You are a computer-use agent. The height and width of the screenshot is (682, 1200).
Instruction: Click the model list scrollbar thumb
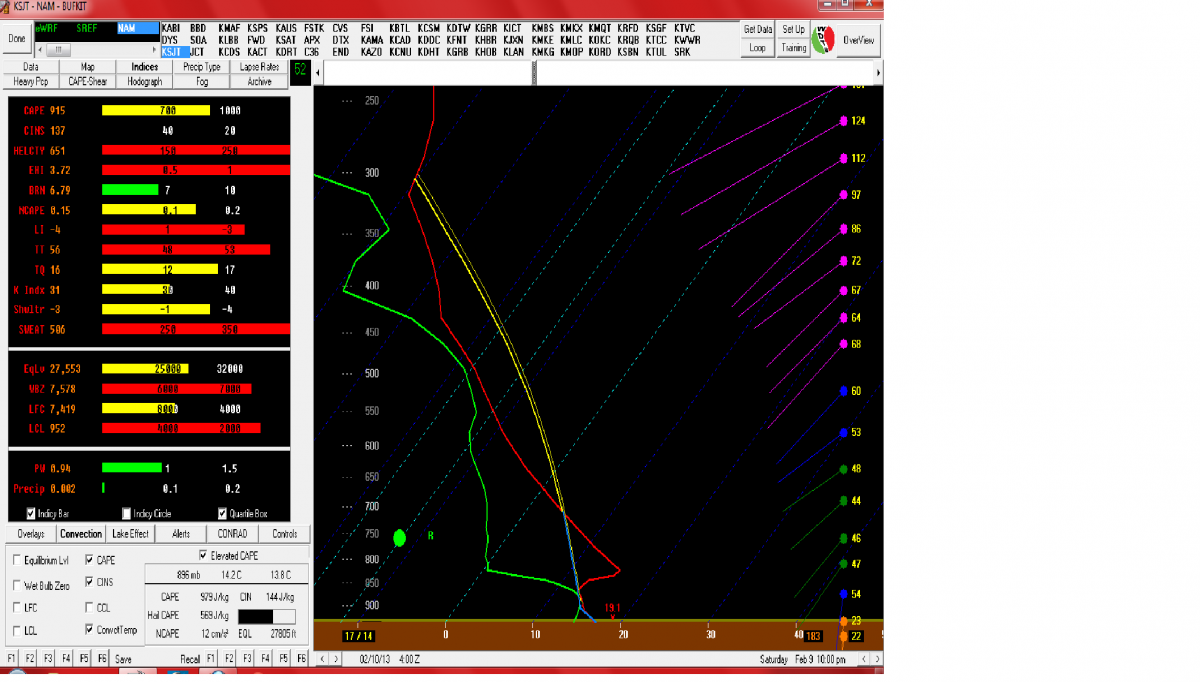(60, 49)
